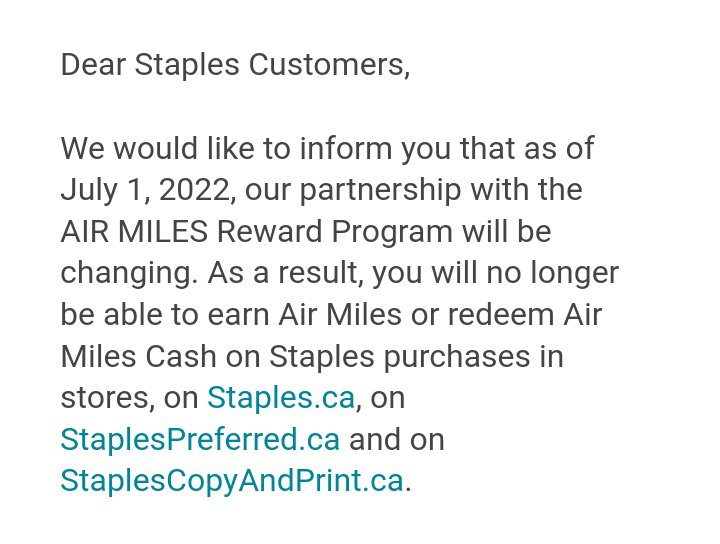720x544 pixels.
Task: Click the 'Reward Program' phrase
Action: pyautogui.click(x=334, y=231)
